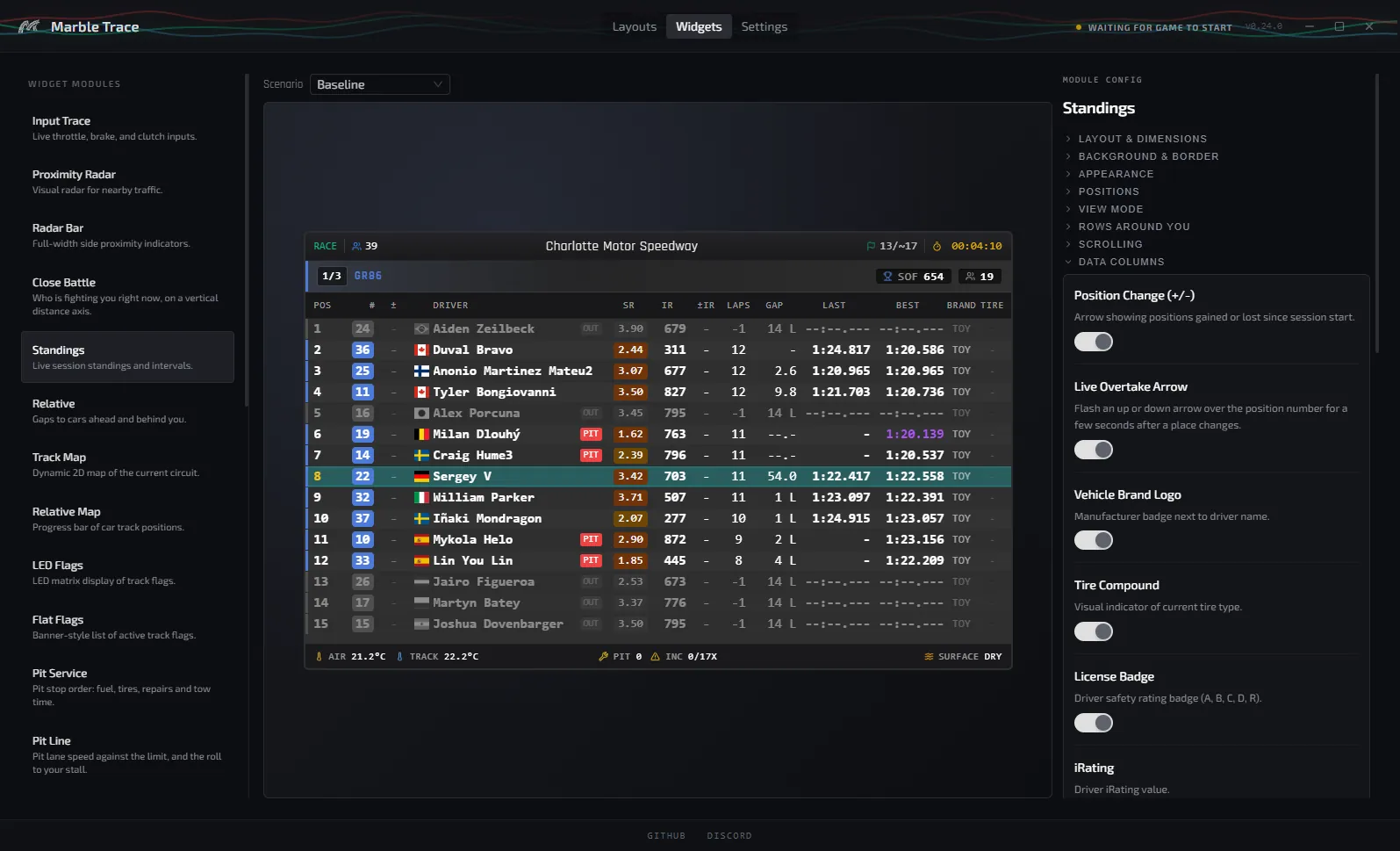The width and height of the screenshot is (1400, 851).
Task: Click Duval Bravo's country flag
Action: click(x=421, y=350)
